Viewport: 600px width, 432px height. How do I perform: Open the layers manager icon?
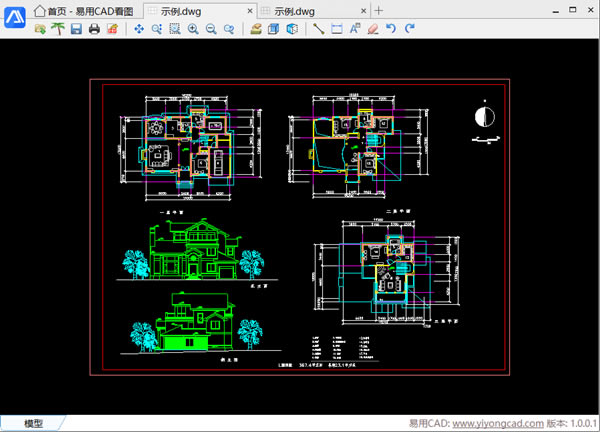[256, 29]
